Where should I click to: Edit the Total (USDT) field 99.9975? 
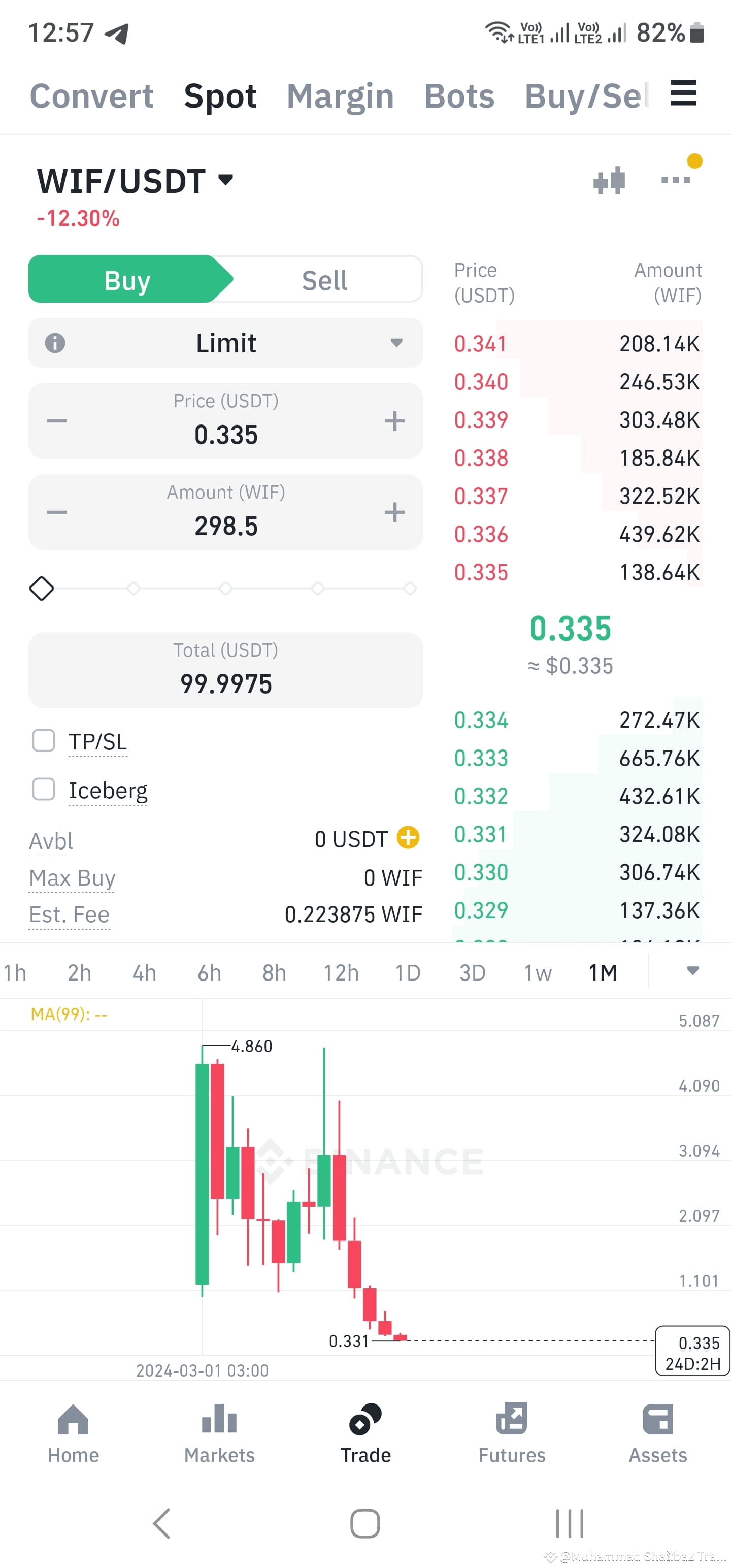226,670
